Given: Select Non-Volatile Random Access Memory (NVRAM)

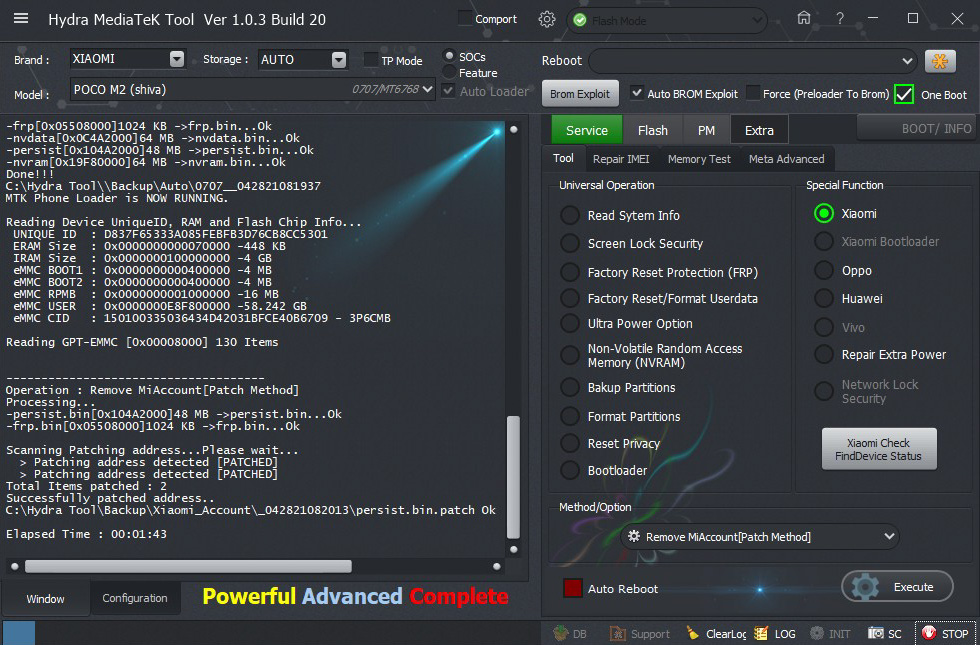Looking at the screenshot, I should [x=569, y=355].
